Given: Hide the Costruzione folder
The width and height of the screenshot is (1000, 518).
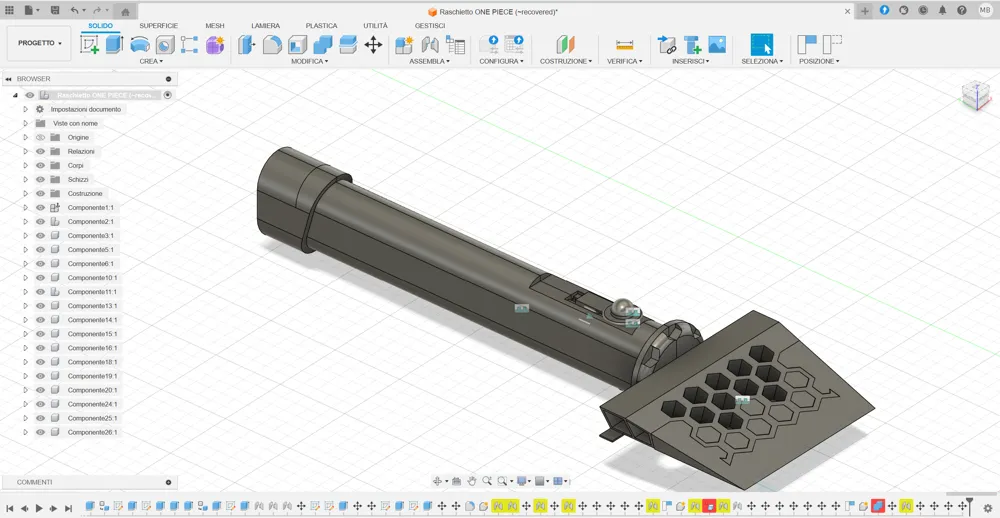Looking at the screenshot, I should pos(40,193).
